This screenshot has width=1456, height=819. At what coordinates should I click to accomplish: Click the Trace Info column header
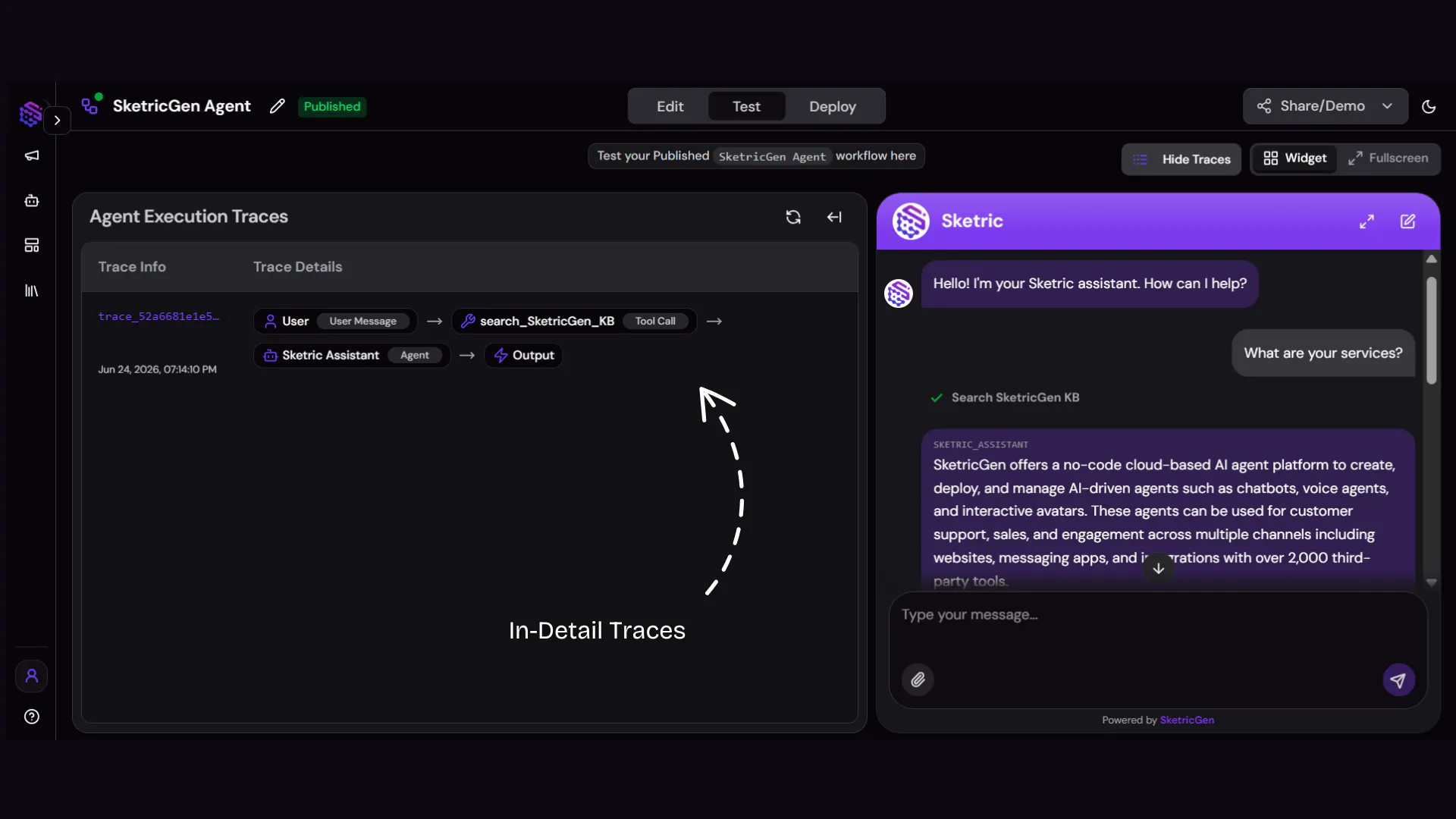pyautogui.click(x=132, y=267)
